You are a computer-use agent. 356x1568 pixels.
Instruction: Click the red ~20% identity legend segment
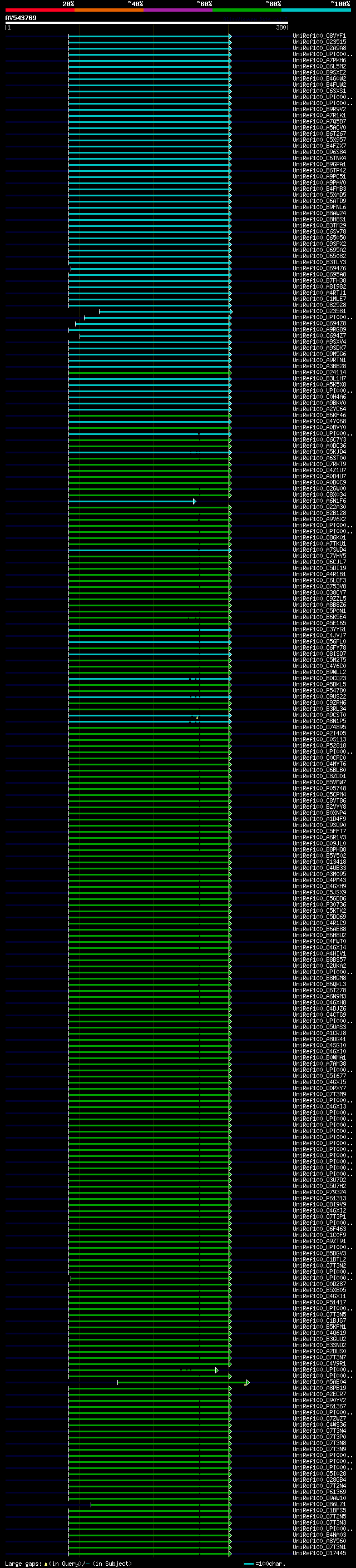click(39, 10)
